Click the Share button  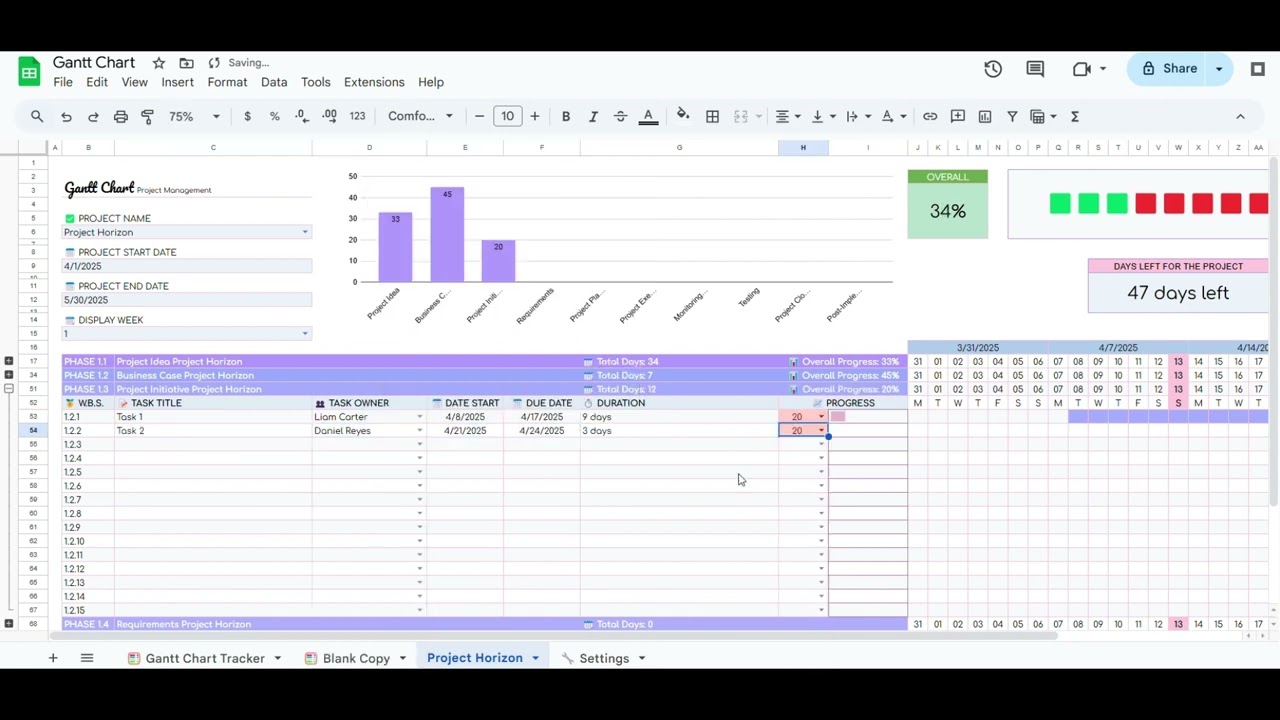pyautogui.click(x=1169, y=69)
